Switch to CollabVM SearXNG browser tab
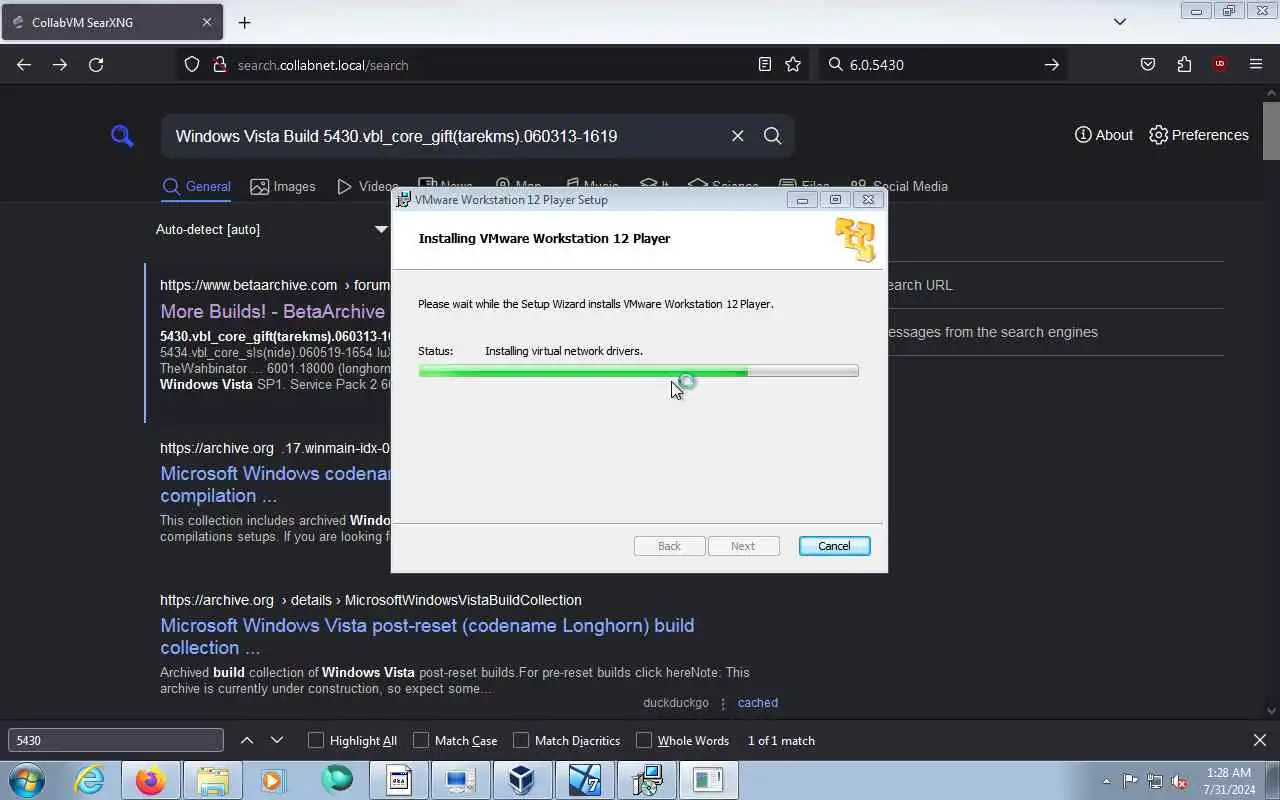The image size is (1280, 800). pos(110,22)
